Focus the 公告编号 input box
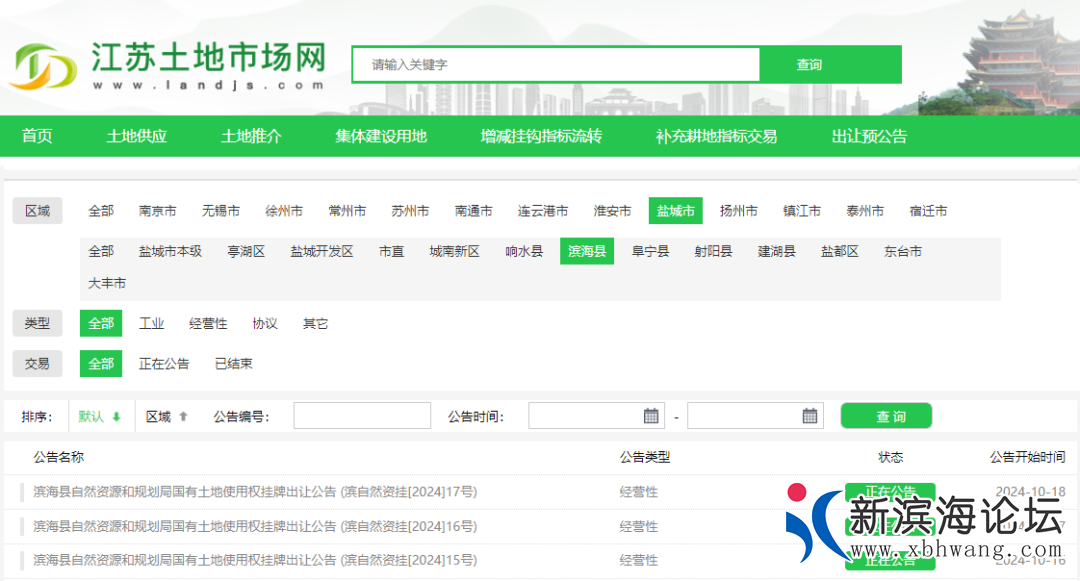This screenshot has width=1080, height=581. click(362, 416)
